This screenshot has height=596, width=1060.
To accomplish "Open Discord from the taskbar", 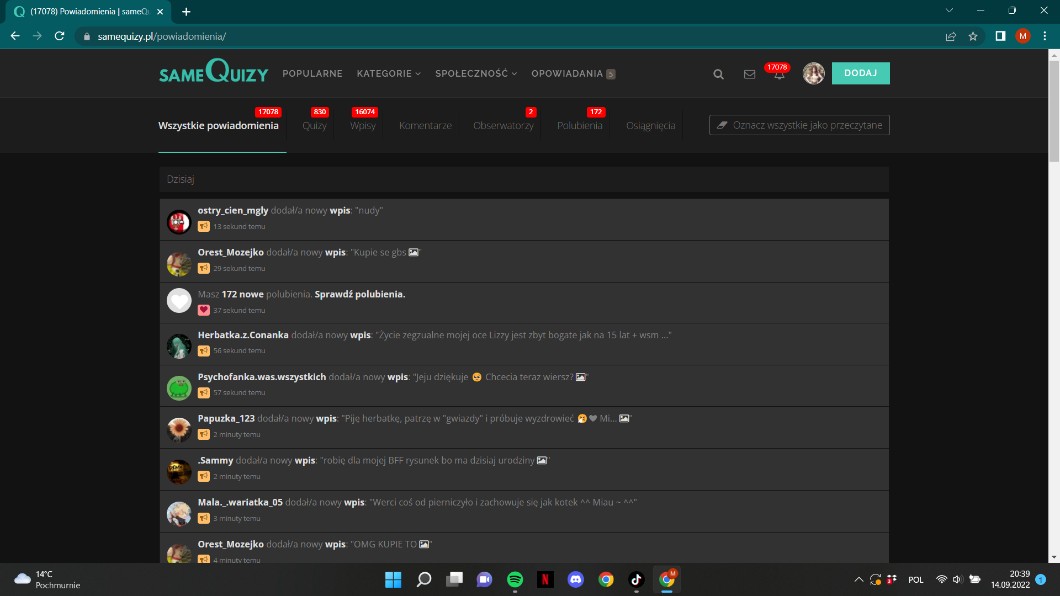I will 575,579.
